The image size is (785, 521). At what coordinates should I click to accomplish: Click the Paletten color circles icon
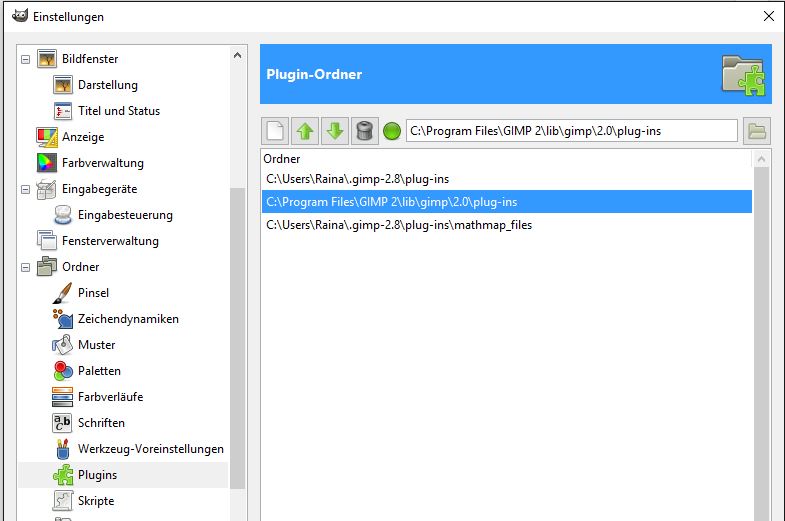tap(63, 371)
